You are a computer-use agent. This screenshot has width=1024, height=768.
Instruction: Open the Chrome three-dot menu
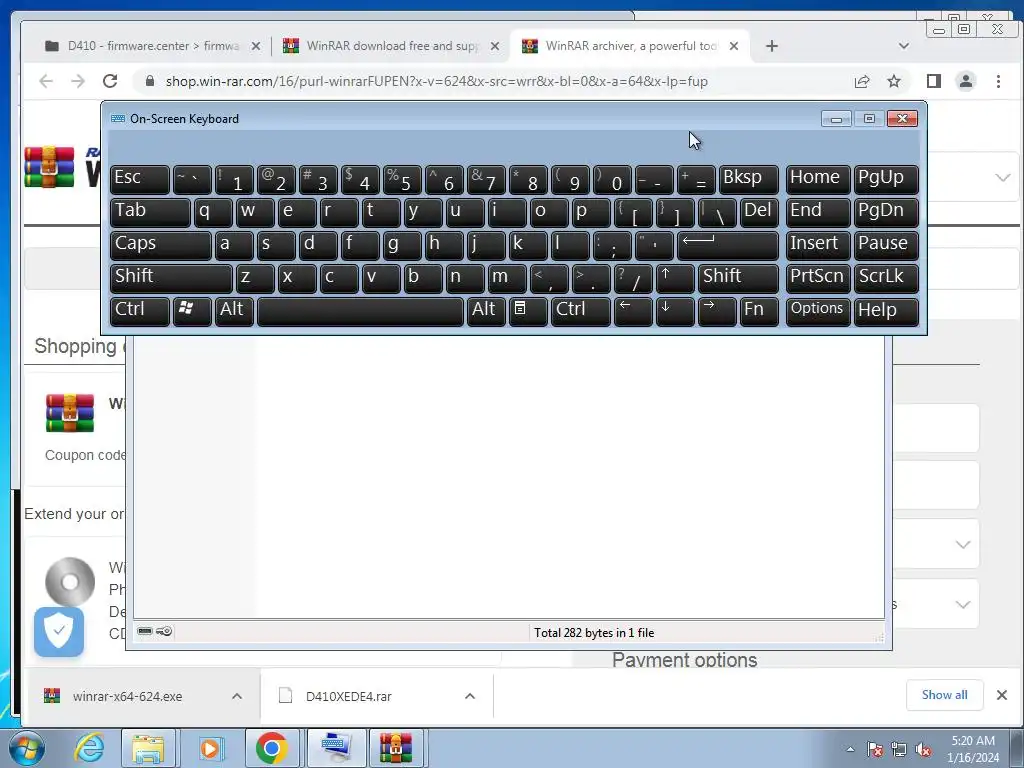tap(998, 81)
